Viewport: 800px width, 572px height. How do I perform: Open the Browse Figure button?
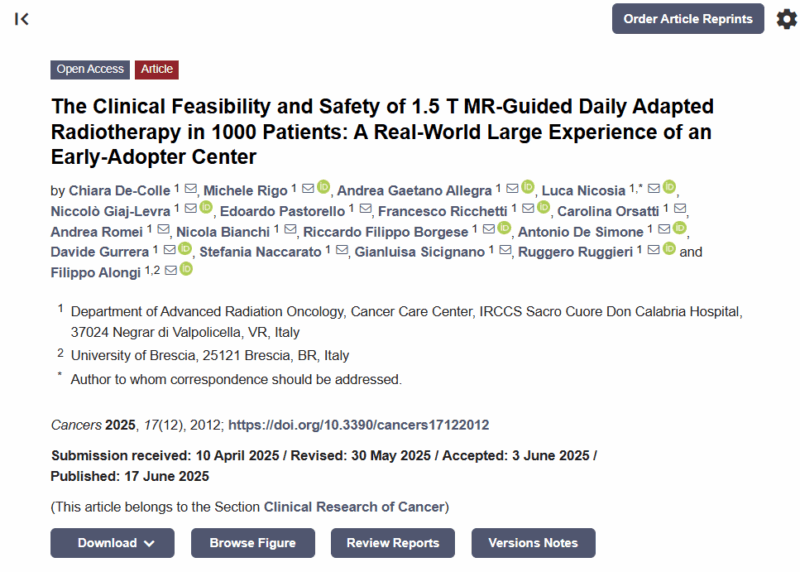(x=253, y=543)
